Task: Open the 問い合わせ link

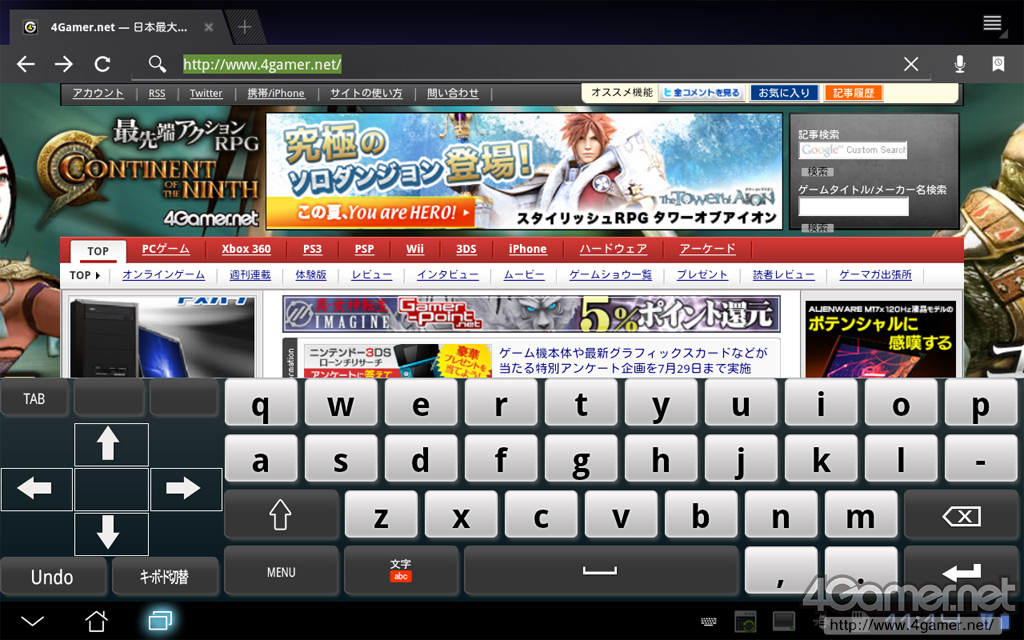Action: (x=453, y=93)
